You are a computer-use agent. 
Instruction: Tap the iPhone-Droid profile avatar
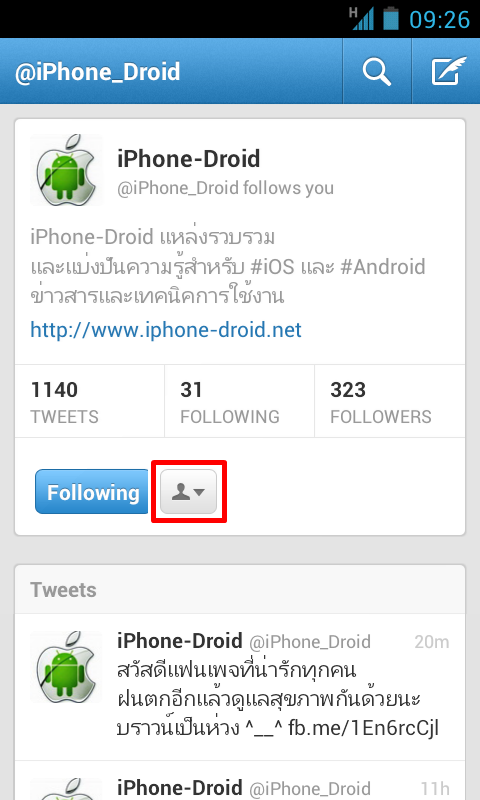(66, 170)
